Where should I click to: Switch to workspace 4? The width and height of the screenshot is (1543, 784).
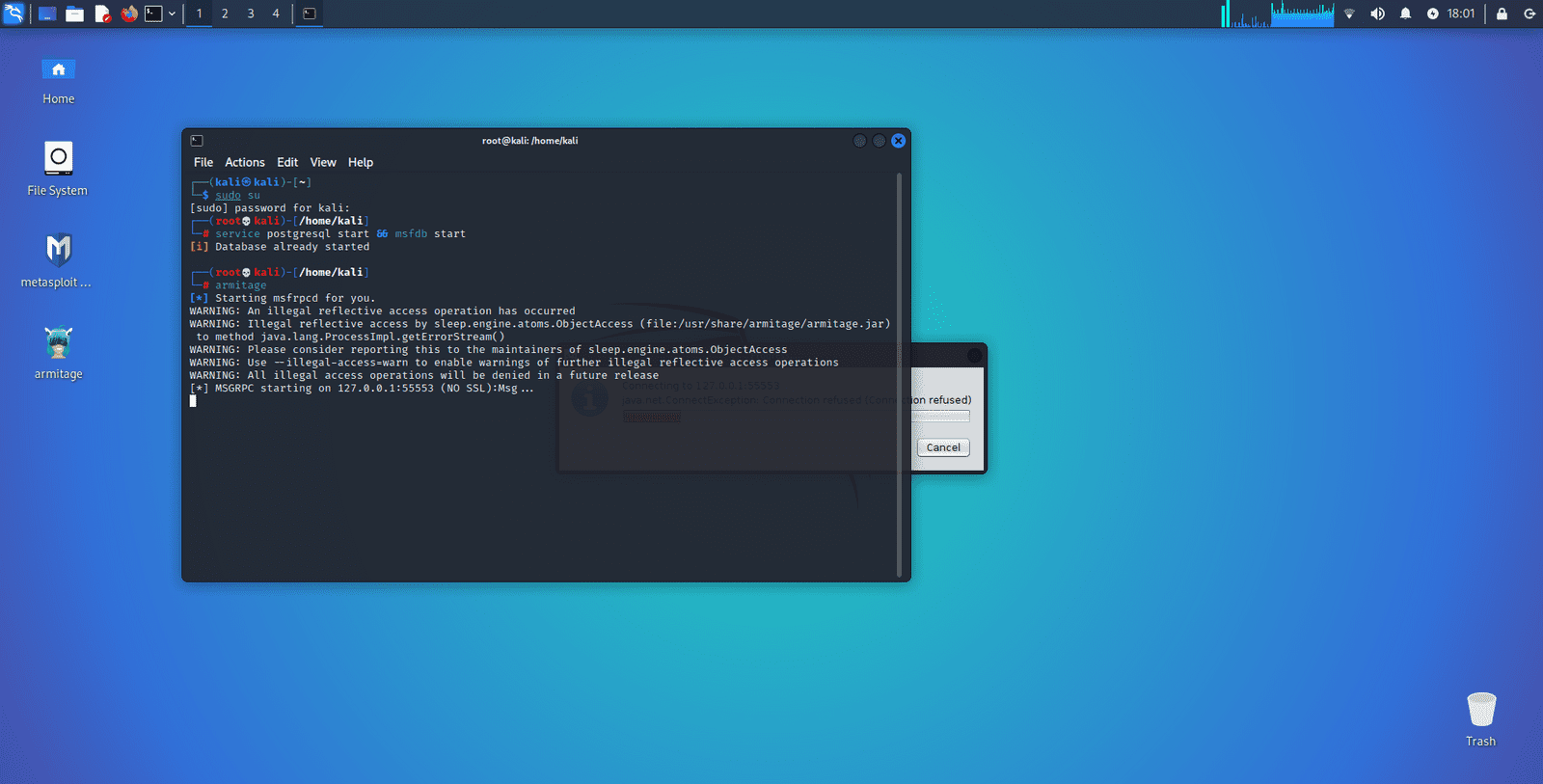tap(276, 14)
